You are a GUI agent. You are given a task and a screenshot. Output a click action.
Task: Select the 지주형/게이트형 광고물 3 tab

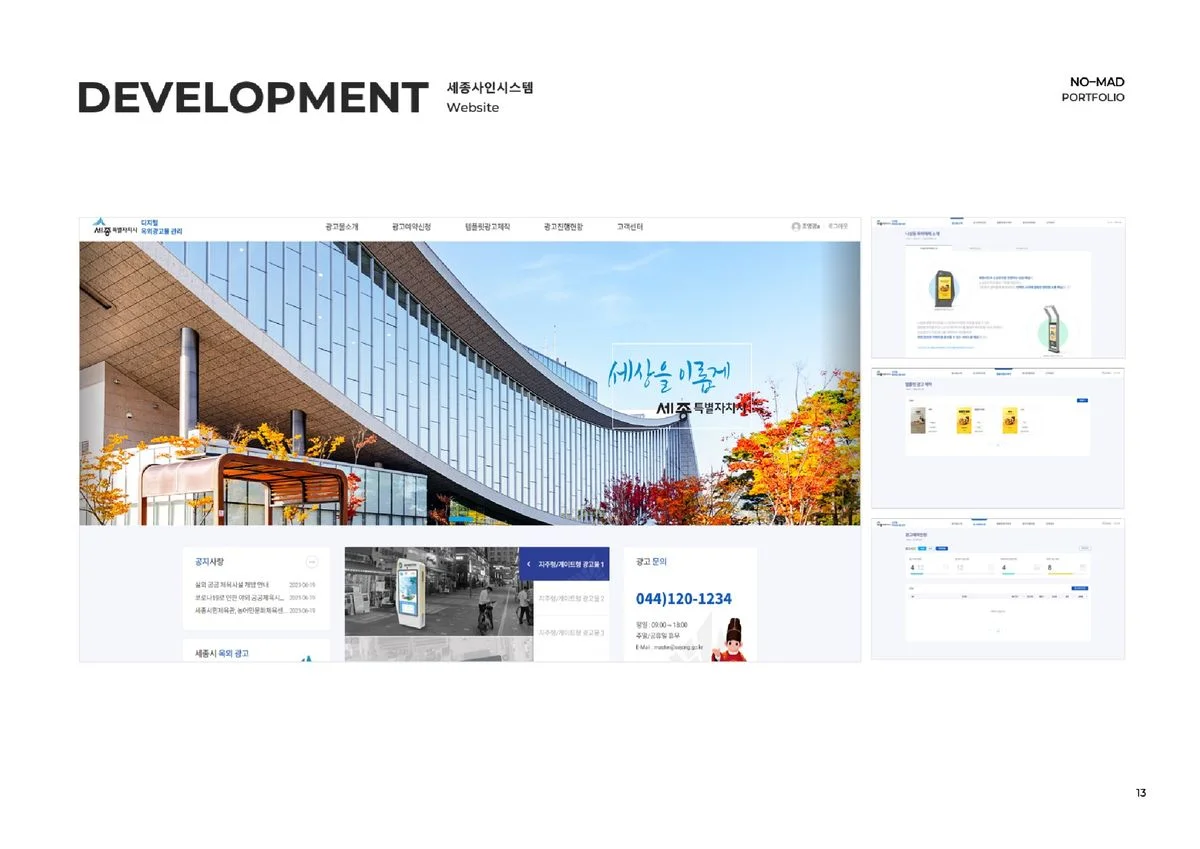tap(571, 633)
